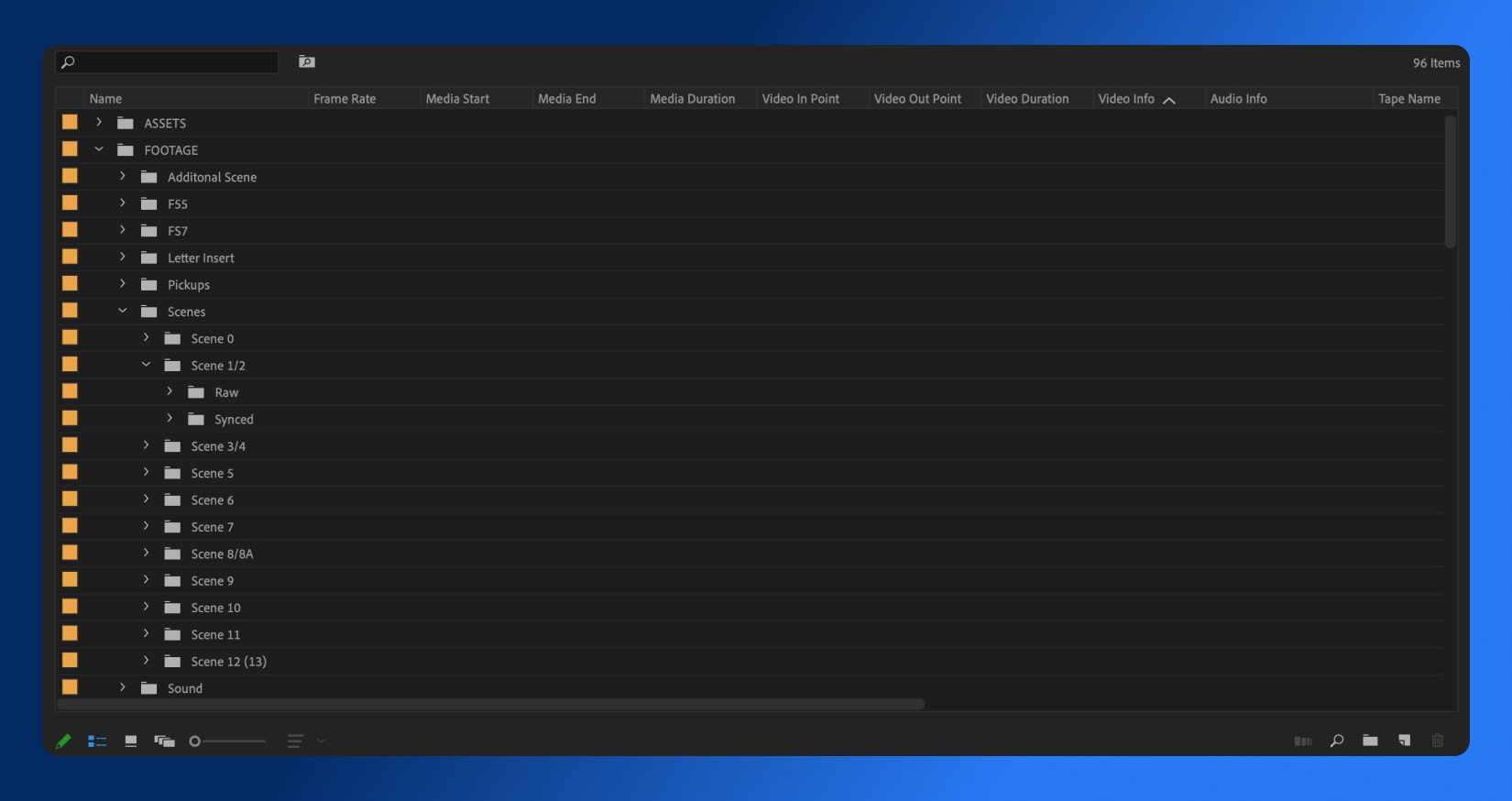Sort by Media Duration column
This screenshot has width=1512, height=801.
[x=692, y=99]
